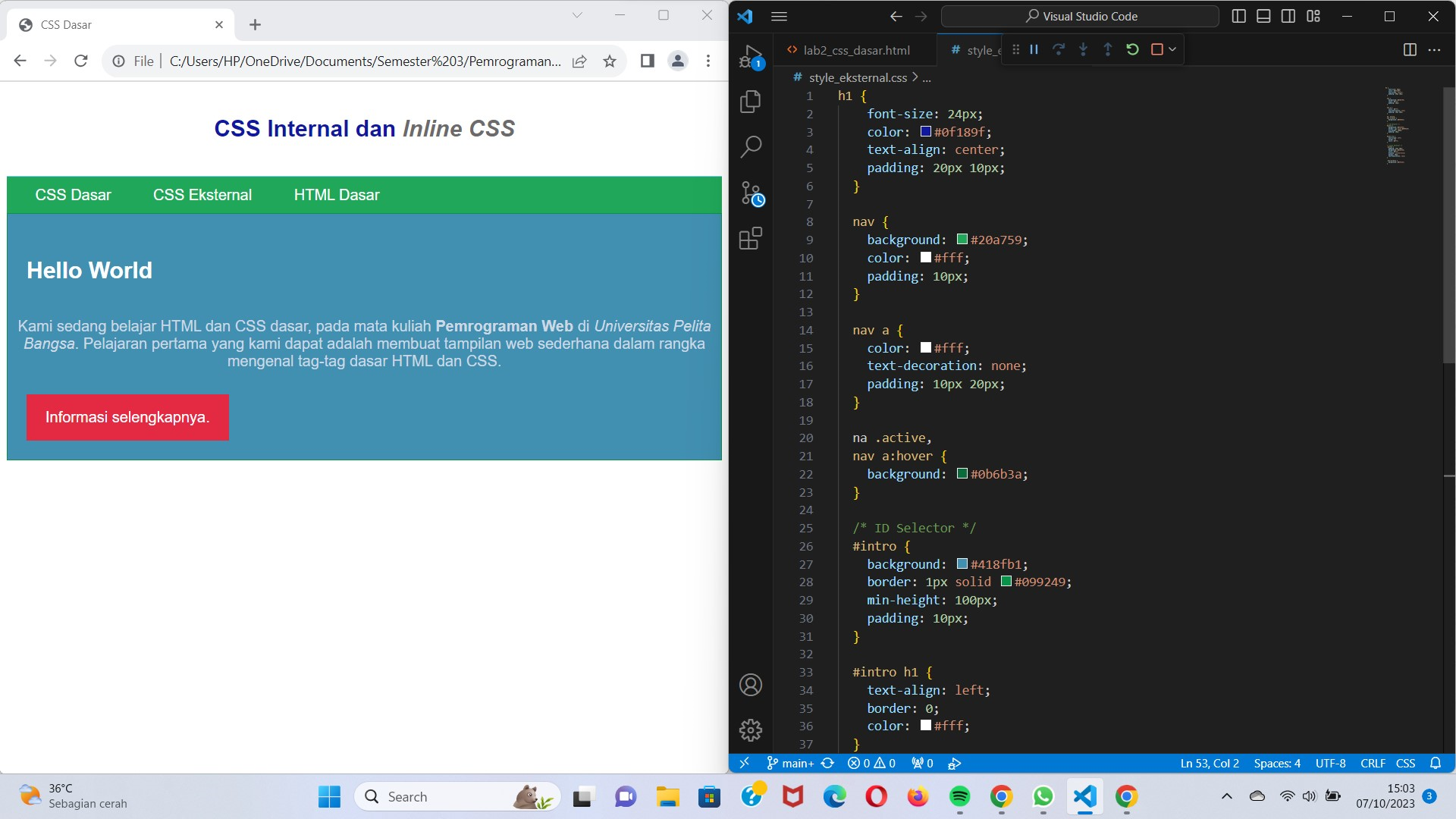Open the debug session selector chevron
The width and height of the screenshot is (1456, 819).
[1171, 49]
